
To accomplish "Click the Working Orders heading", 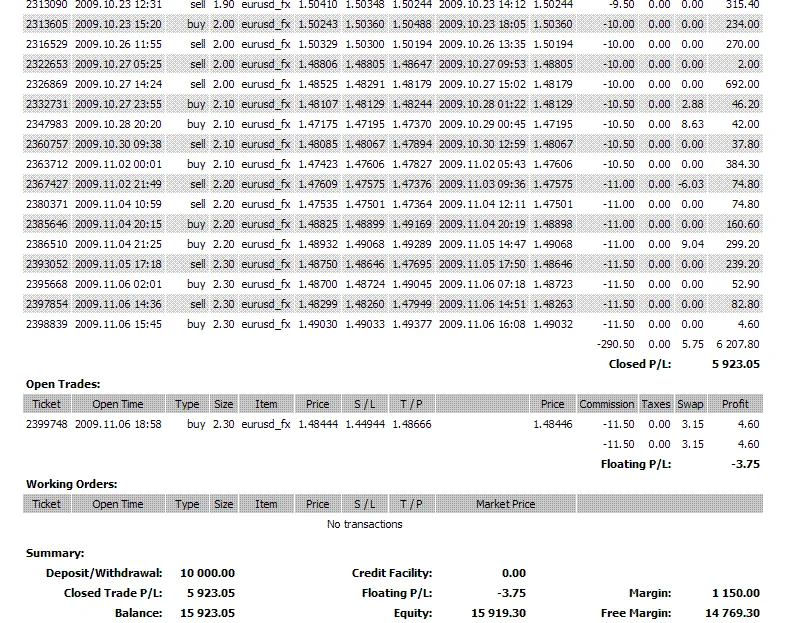I will [x=72, y=484].
